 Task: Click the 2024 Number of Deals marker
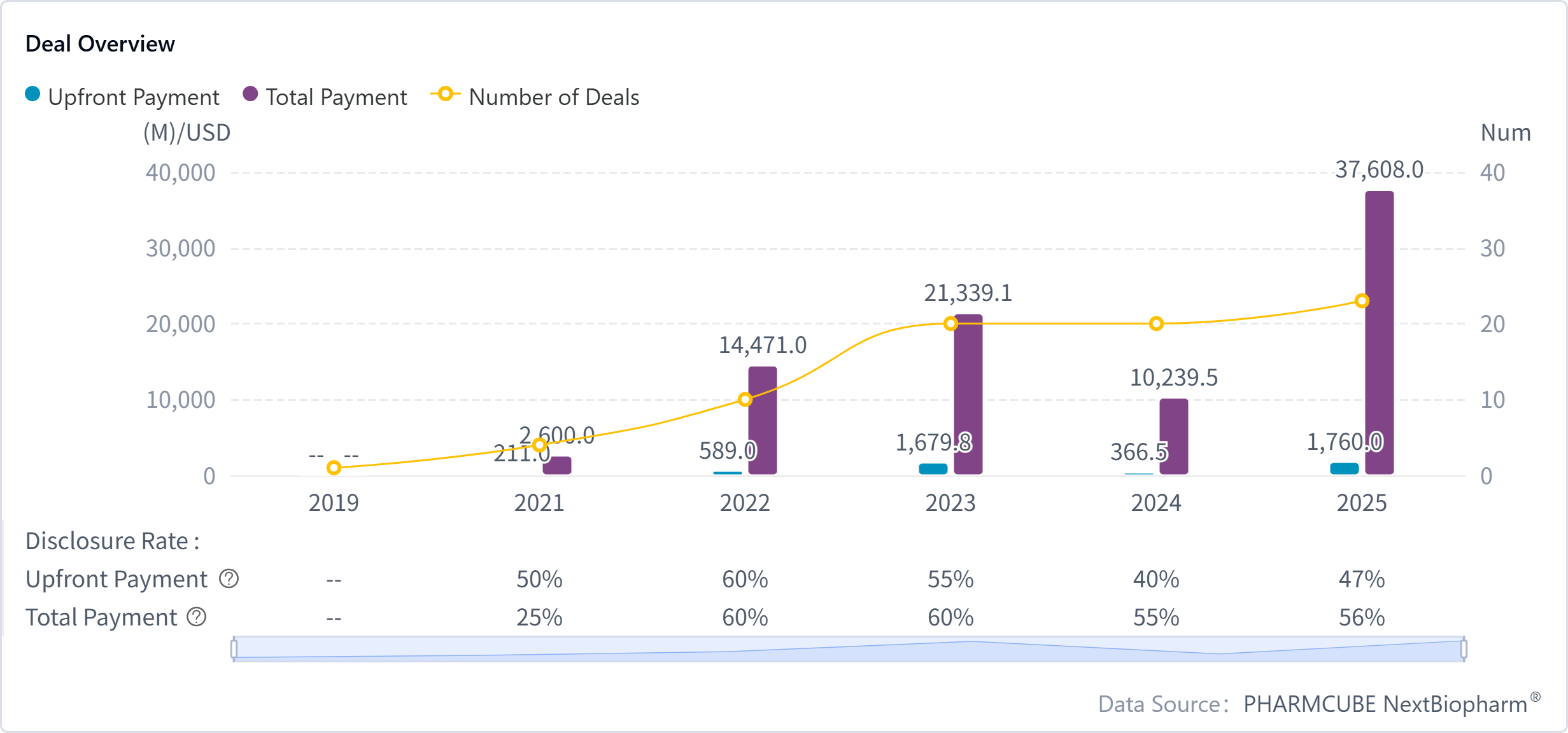click(x=1156, y=324)
